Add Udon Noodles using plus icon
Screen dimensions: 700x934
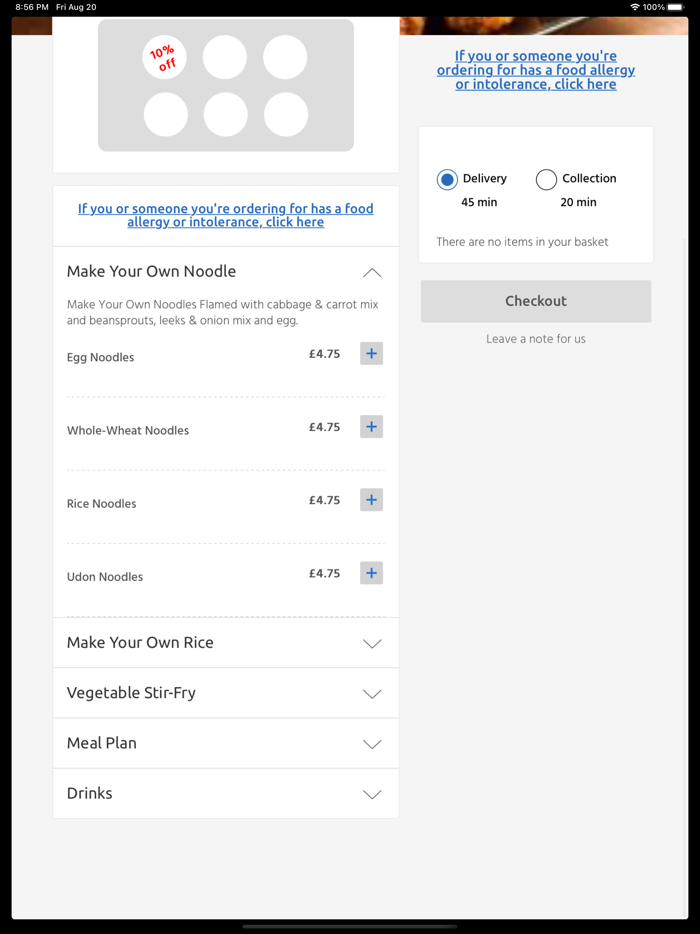[x=371, y=573]
